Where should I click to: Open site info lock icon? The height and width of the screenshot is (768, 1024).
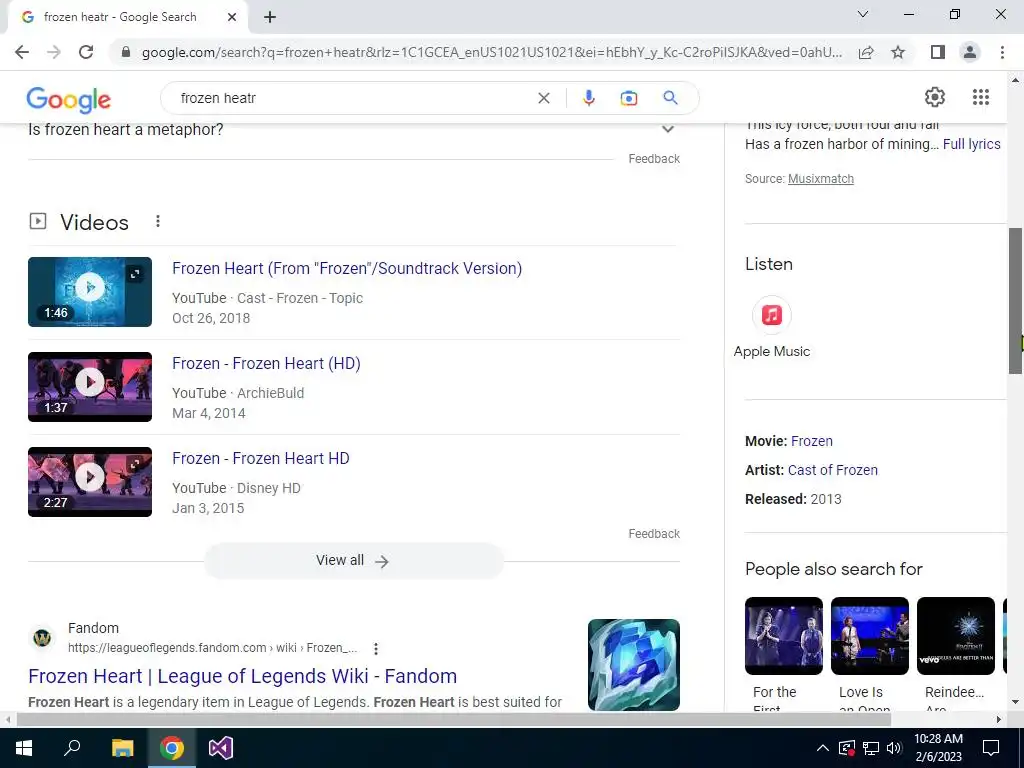(x=126, y=52)
